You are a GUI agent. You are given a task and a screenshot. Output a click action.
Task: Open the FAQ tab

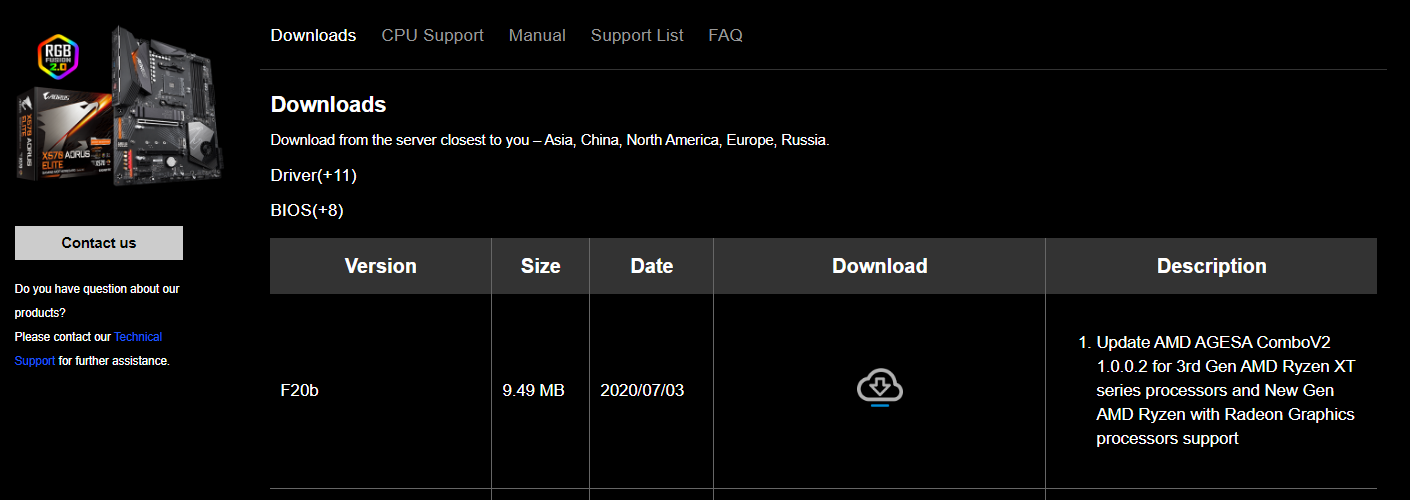click(725, 35)
